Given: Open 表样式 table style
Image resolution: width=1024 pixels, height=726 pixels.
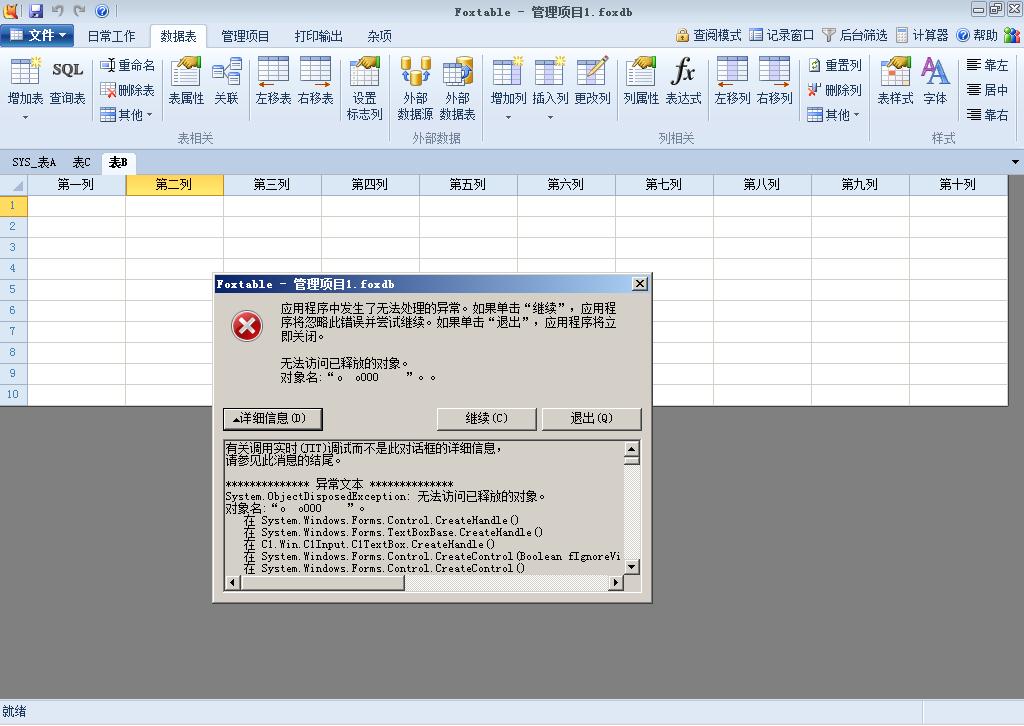Looking at the screenshot, I should coord(895,82).
